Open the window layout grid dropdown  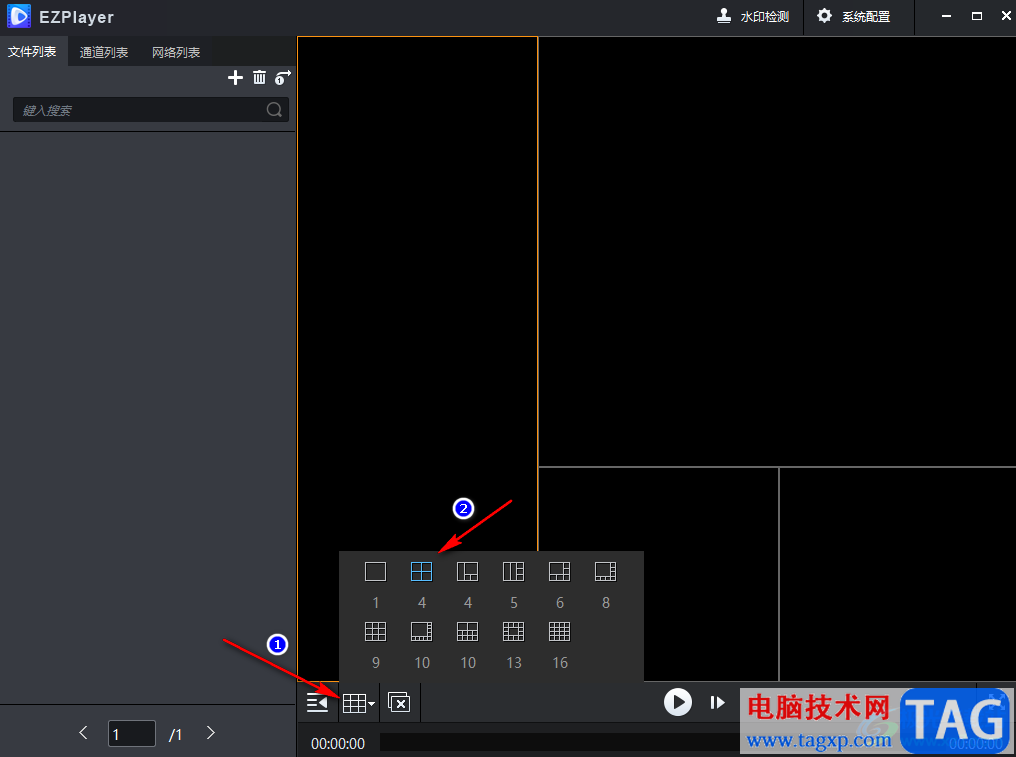tap(358, 703)
